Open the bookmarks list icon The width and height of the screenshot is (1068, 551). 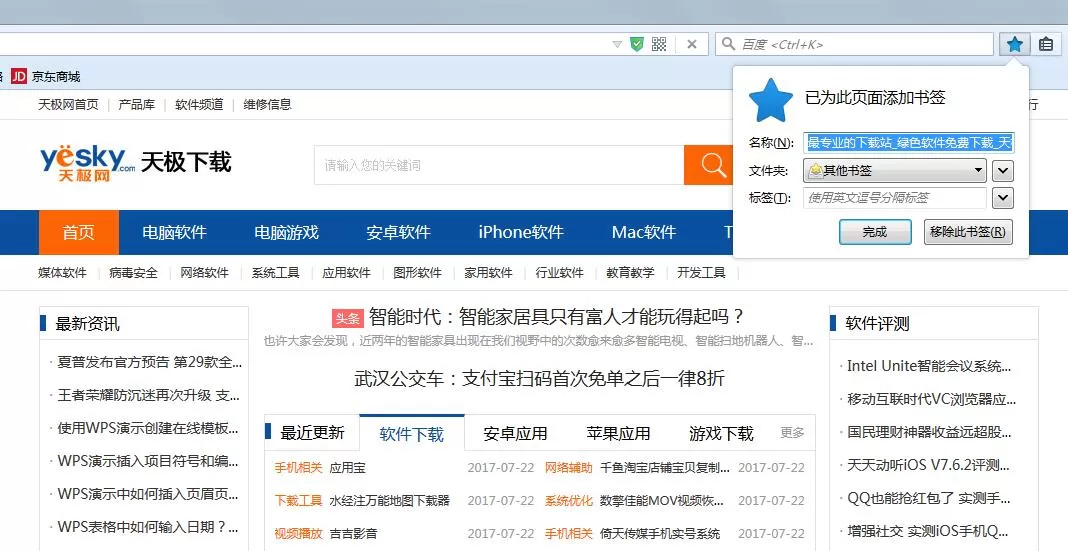click(x=1046, y=44)
